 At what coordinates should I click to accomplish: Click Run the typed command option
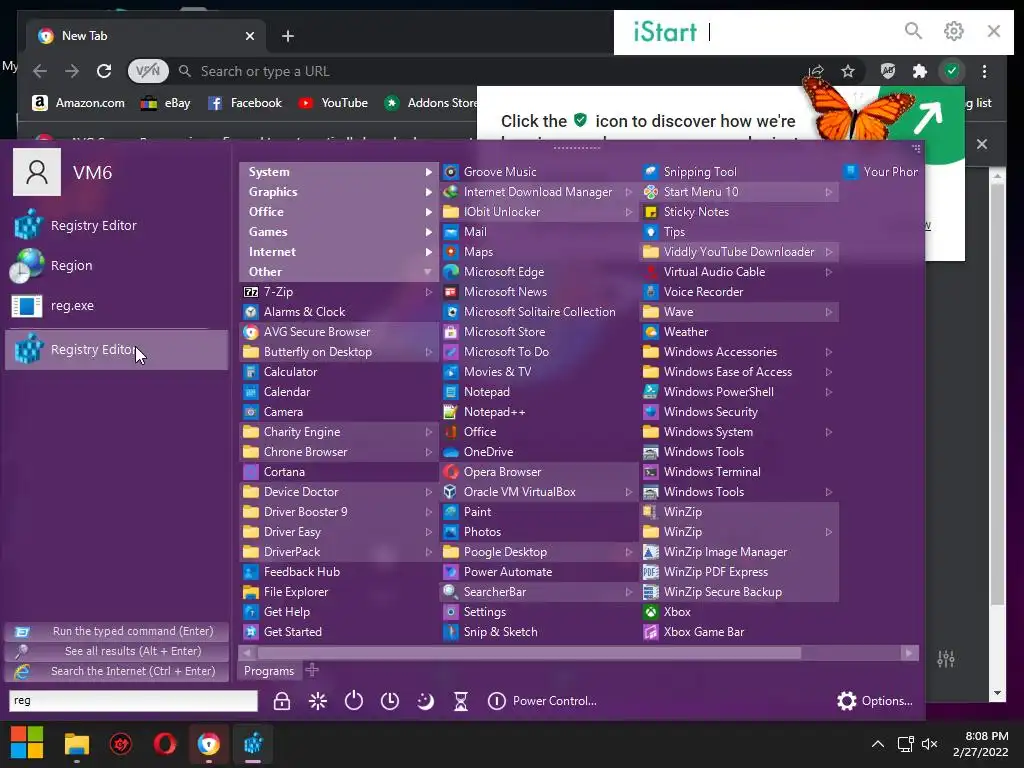116,632
